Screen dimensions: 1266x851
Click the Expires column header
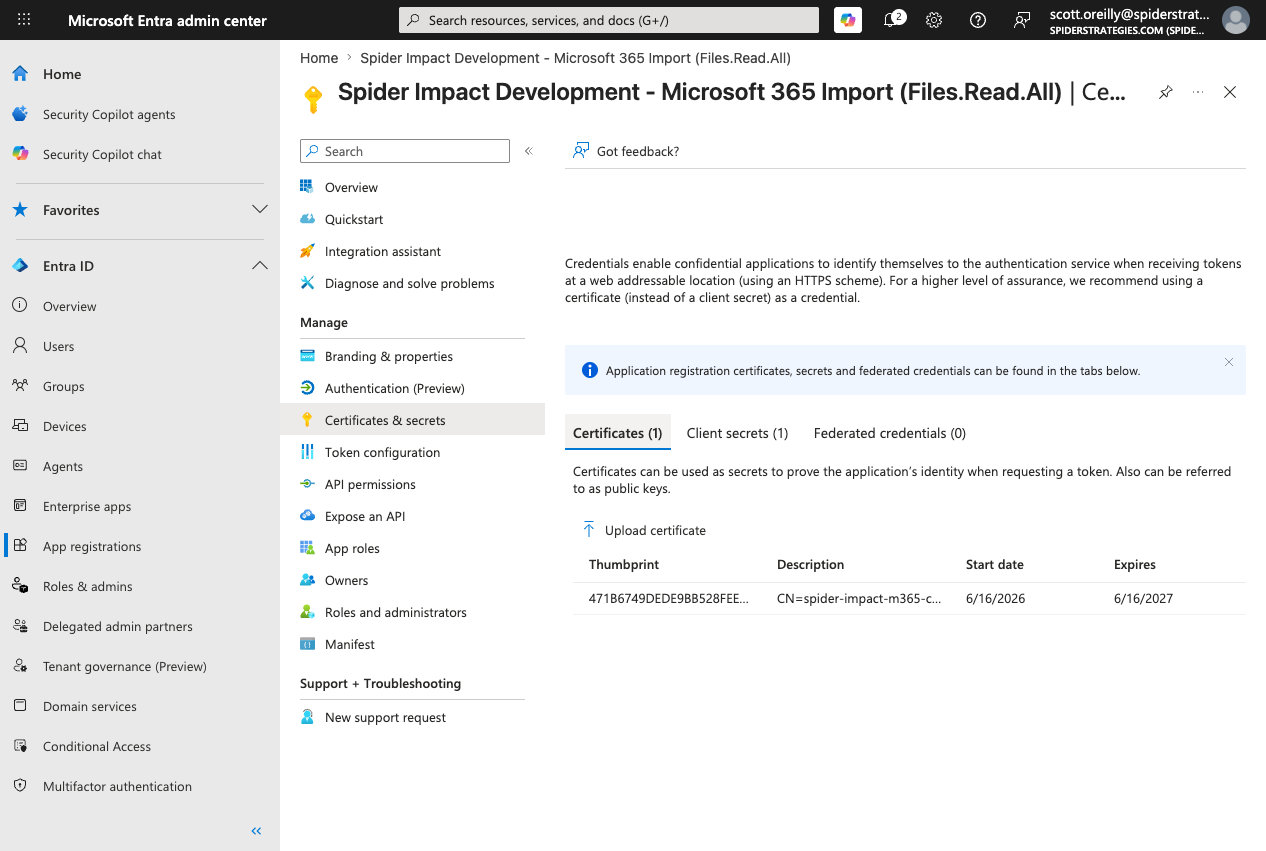click(x=1135, y=564)
